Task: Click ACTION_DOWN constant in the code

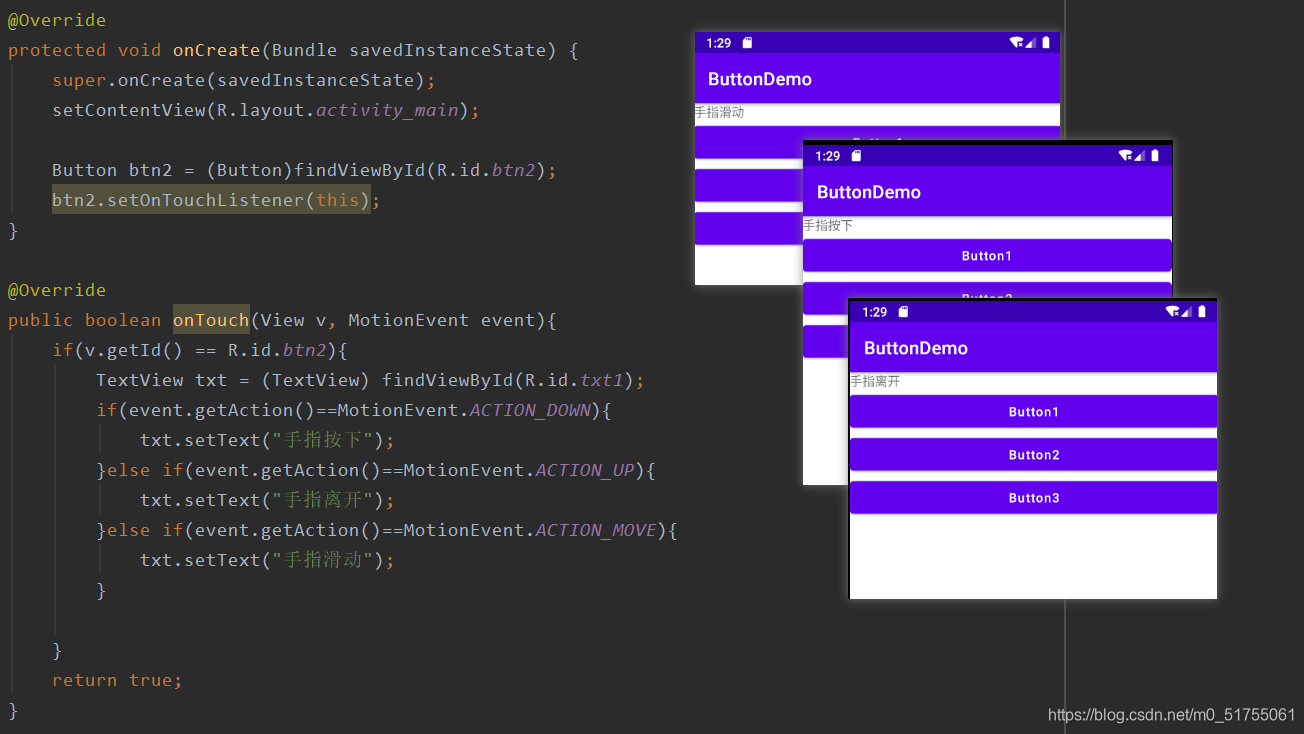Action: pyautogui.click(x=530, y=410)
